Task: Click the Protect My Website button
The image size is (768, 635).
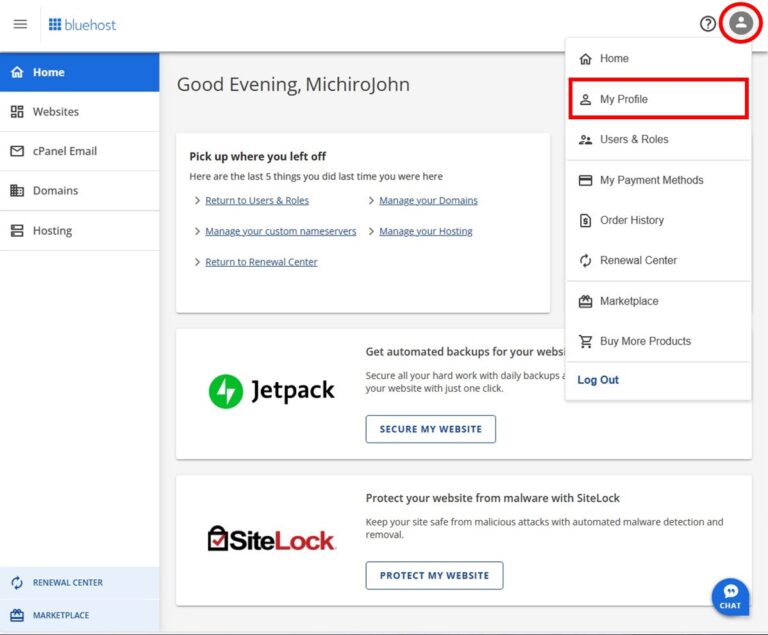Action: coord(434,575)
